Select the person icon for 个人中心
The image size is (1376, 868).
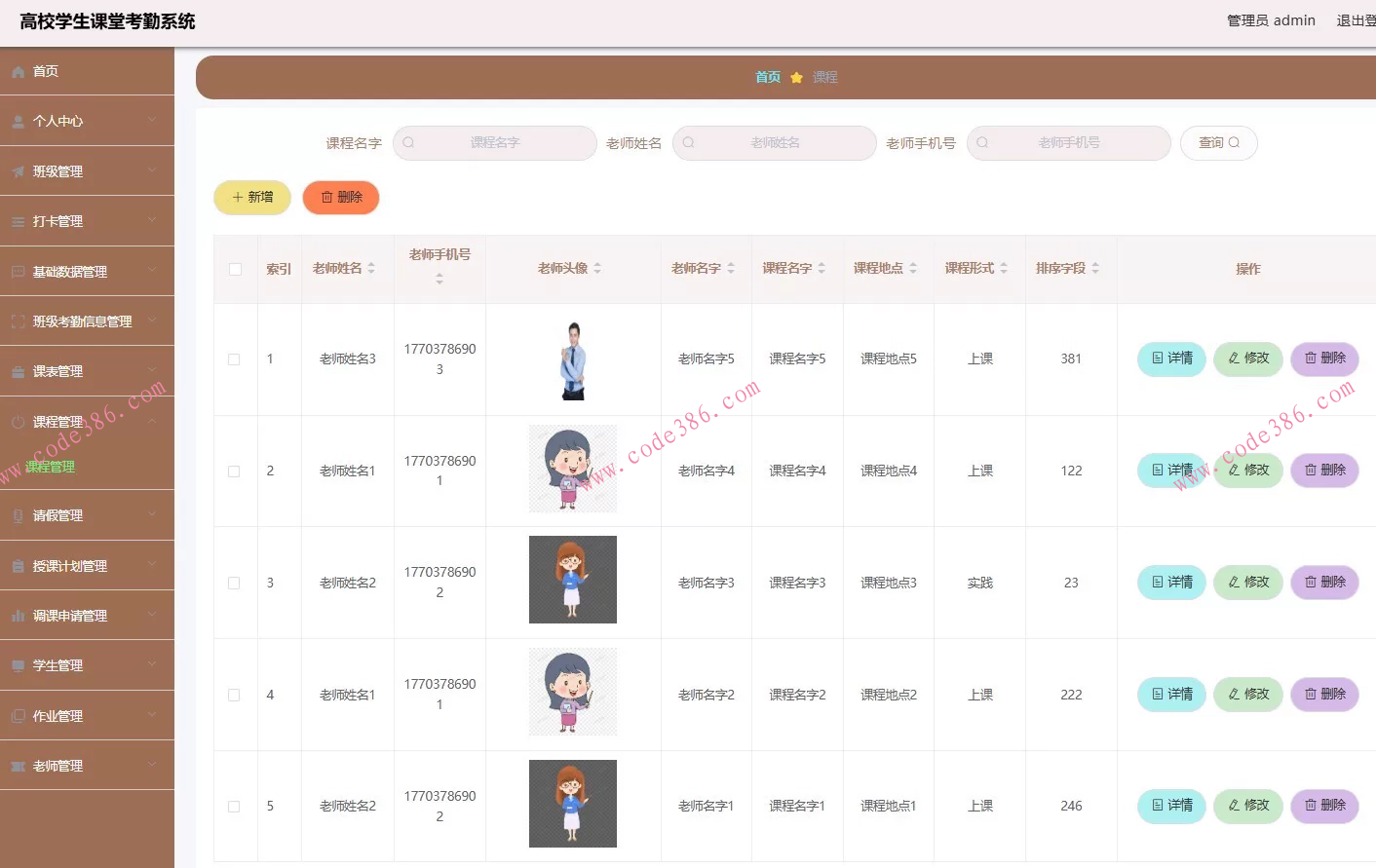tap(18, 120)
